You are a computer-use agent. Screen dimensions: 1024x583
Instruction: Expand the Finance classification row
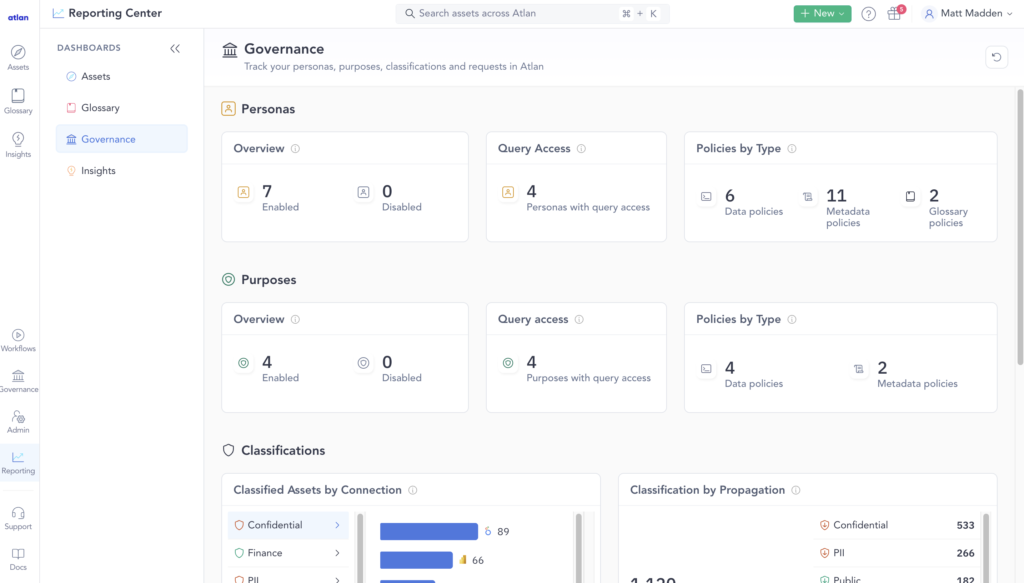[x=288, y=553]
